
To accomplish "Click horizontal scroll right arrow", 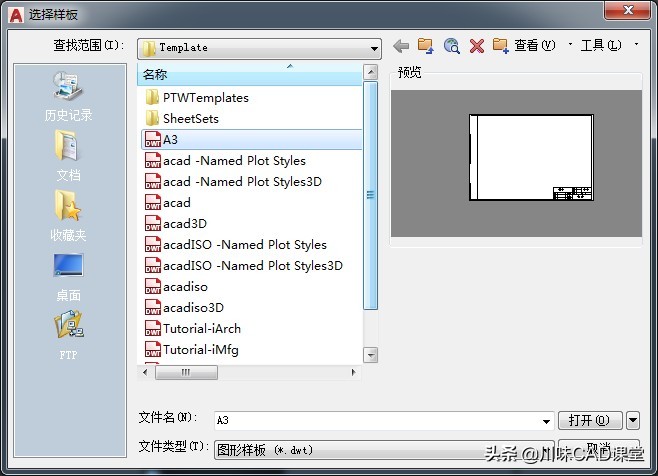I will [353, 372].
